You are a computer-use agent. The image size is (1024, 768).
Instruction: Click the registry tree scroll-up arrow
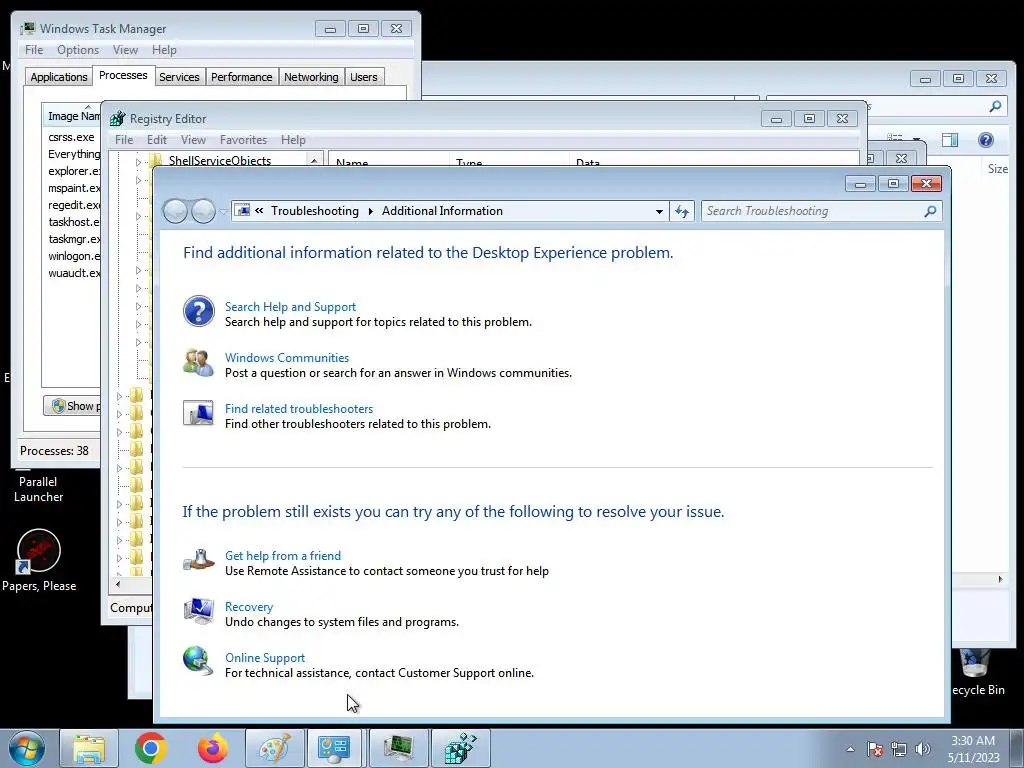(x=314, y=160)
